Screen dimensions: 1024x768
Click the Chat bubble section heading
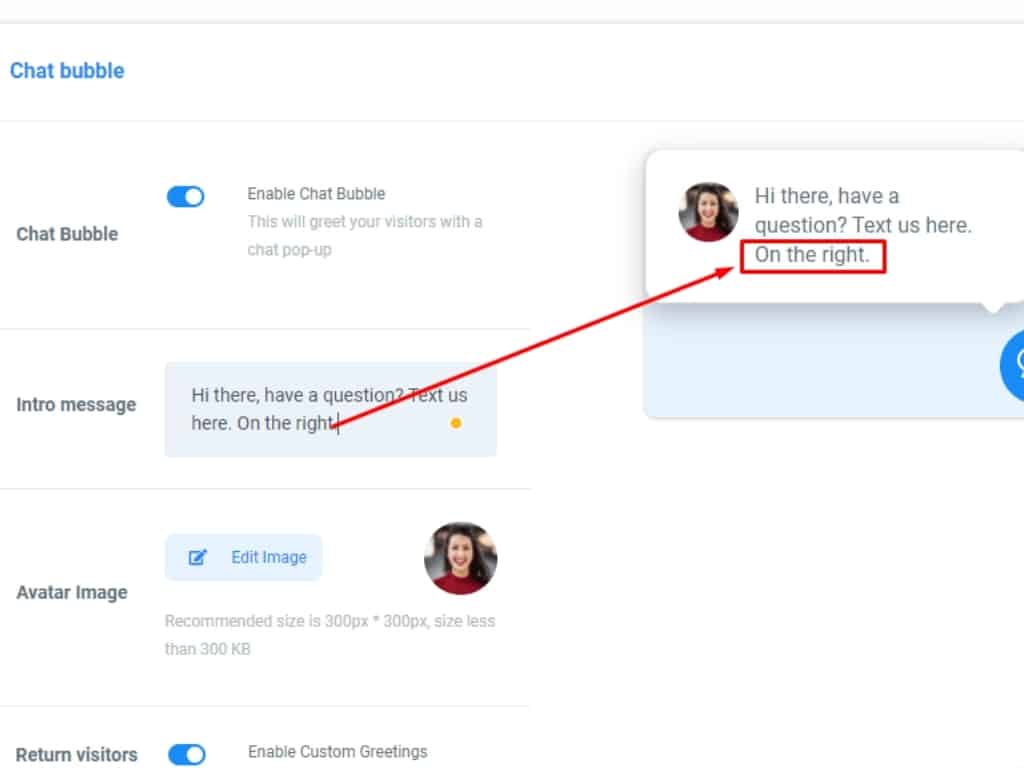[x=67, y=71]
